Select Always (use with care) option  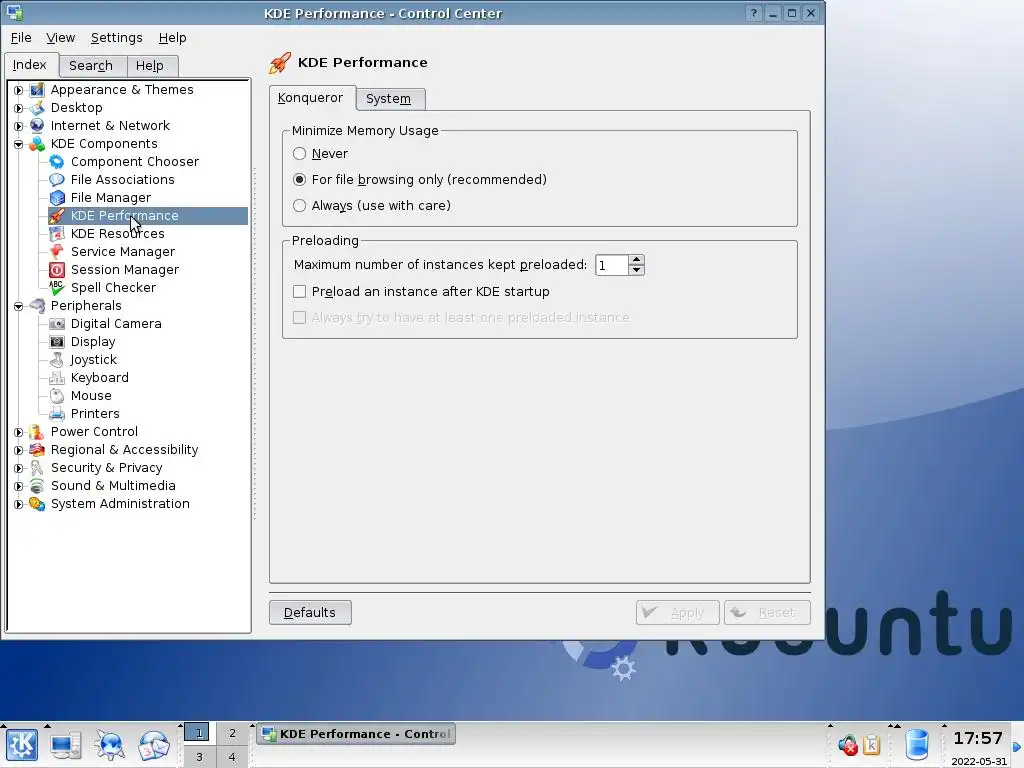pos(299,206)
